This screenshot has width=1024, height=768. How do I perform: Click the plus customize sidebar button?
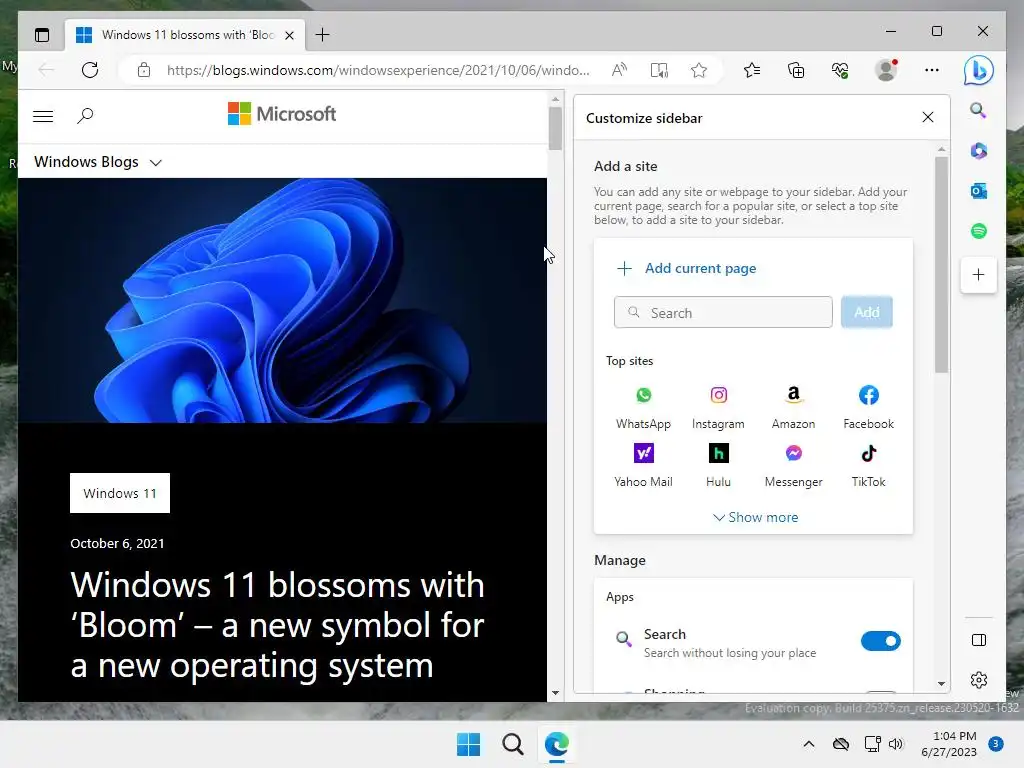[978, 275]
